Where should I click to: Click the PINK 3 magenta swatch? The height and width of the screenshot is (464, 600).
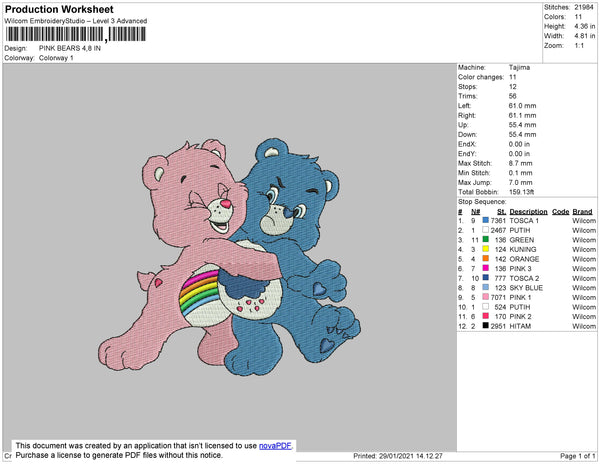point(486,268)
